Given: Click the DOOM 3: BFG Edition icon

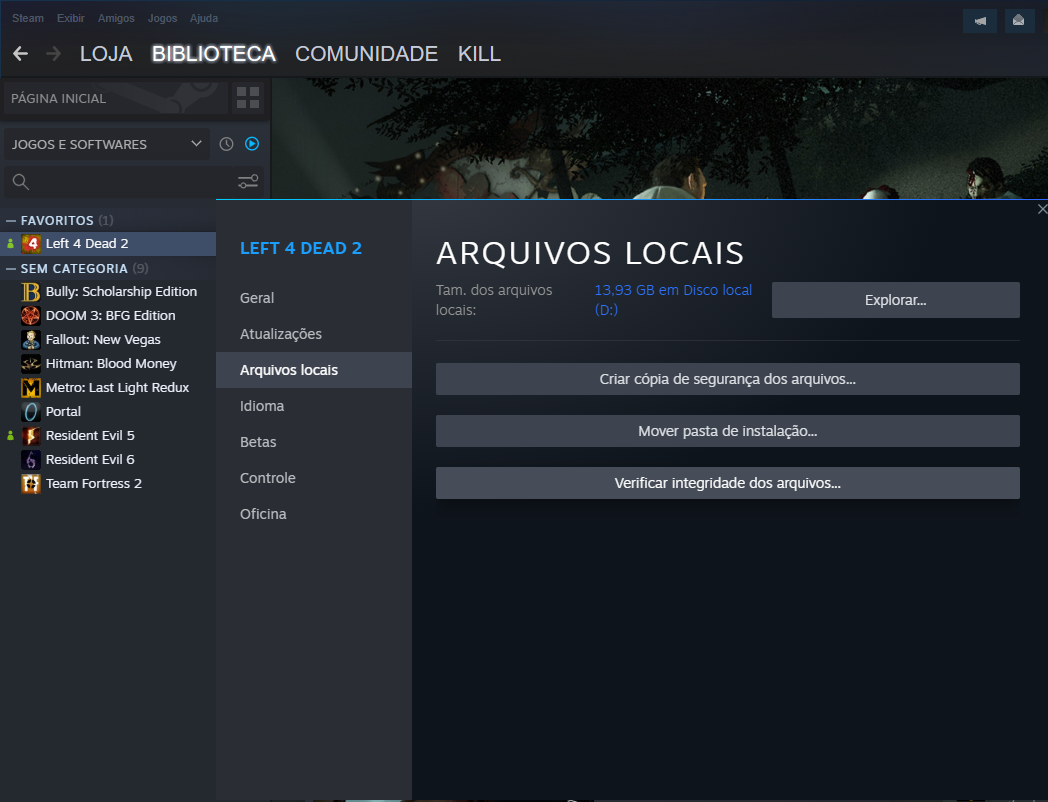Looking at the screenshot, I should click(31, 316).
